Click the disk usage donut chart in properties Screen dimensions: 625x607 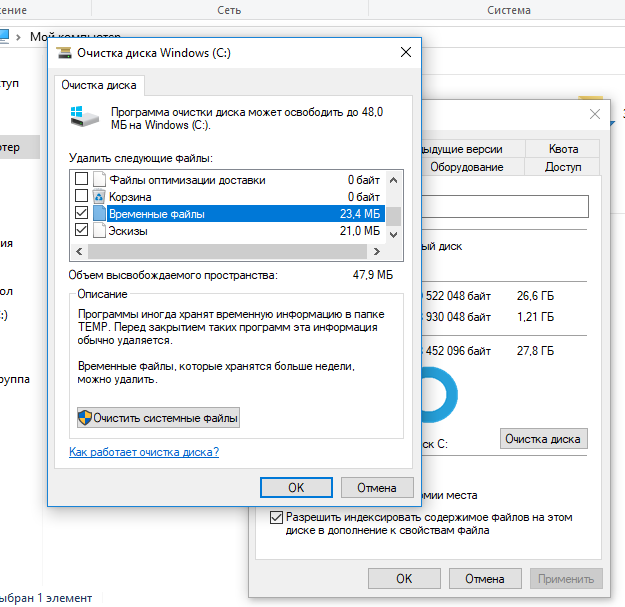(439, 395)
